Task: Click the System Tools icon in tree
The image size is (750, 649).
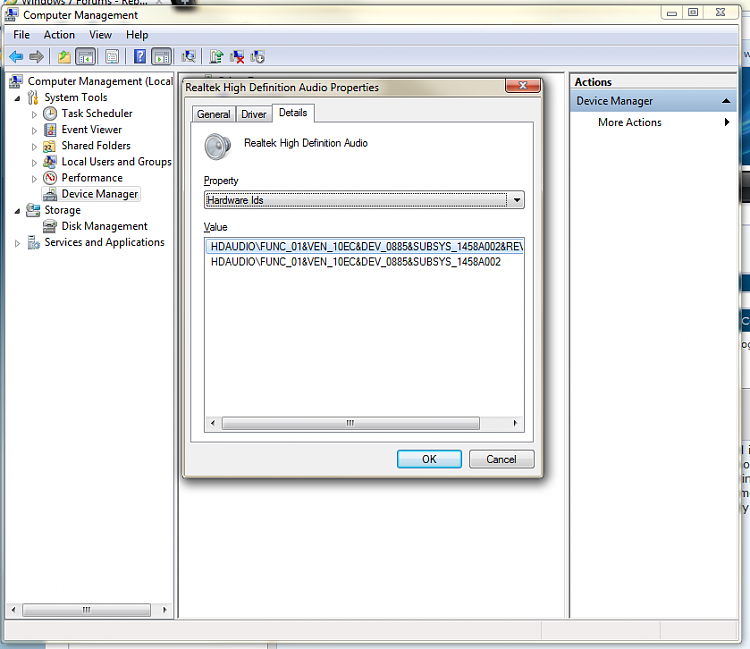Action: pos(33,98)
